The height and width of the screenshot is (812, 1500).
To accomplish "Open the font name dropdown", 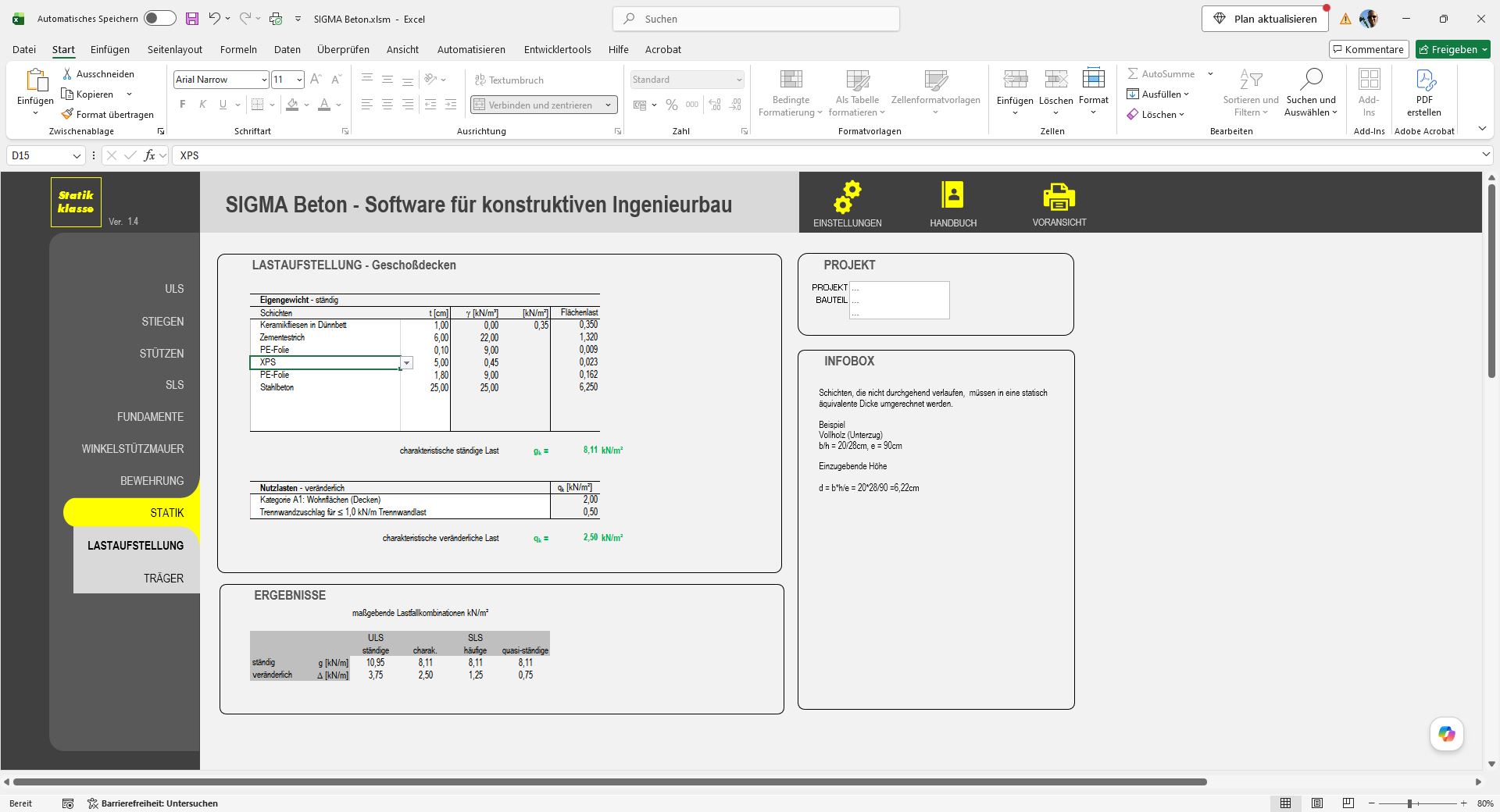I will click(264, 80).
